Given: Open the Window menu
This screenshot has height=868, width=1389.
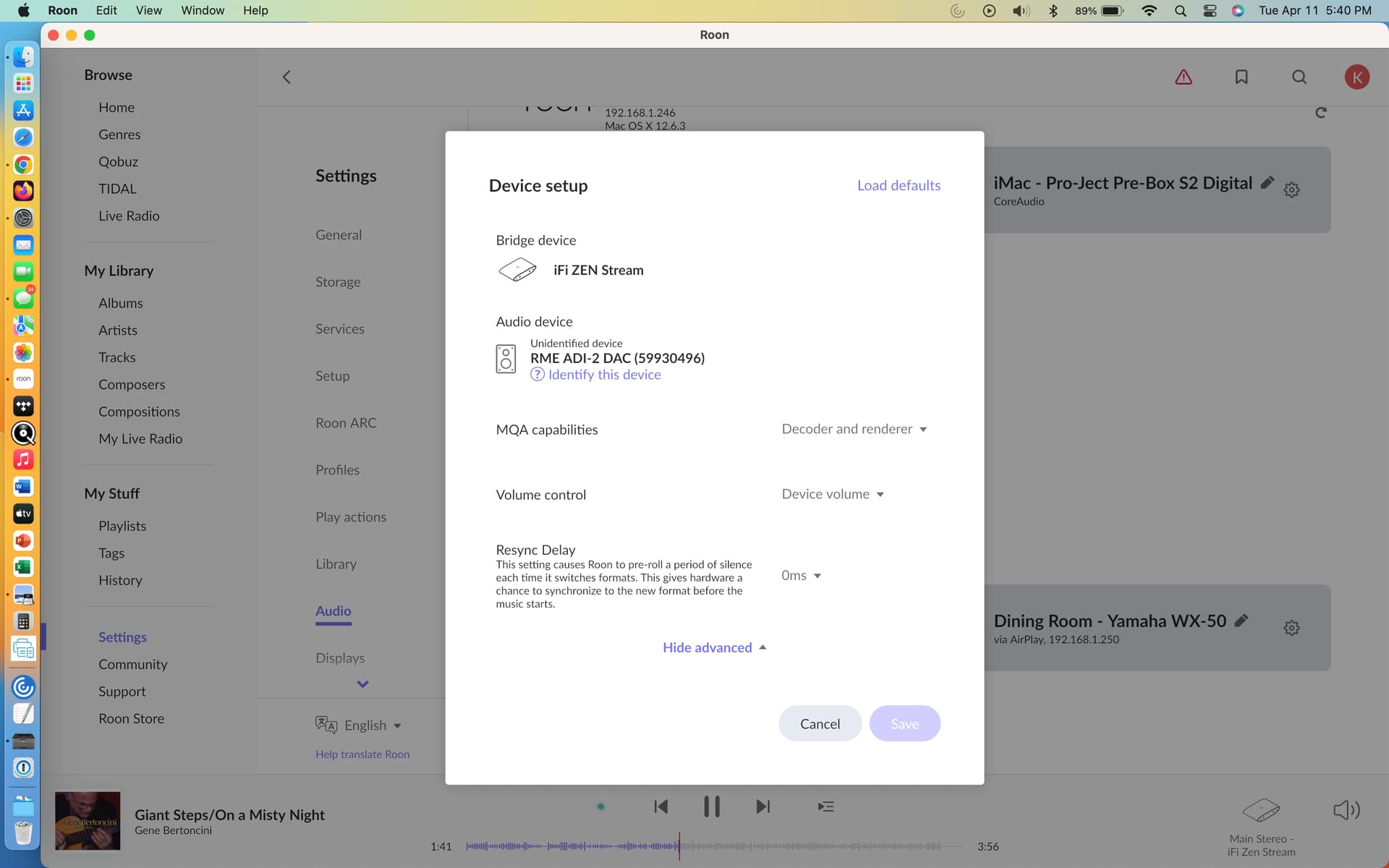Looking at the screenshot, I should (202, 10).
